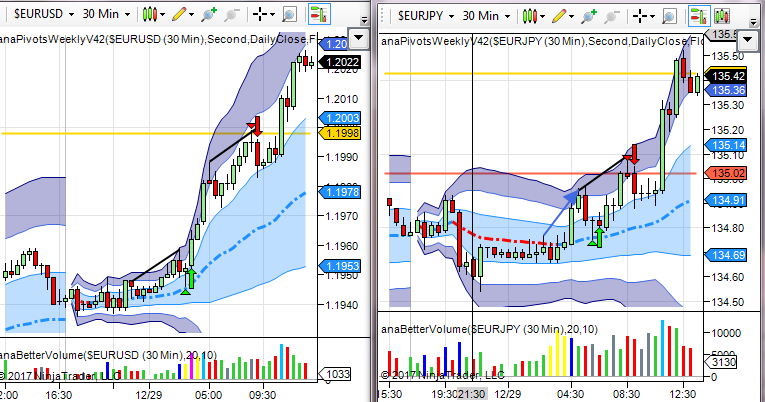
Task: Click the boxed candlesticks icon in EURJPY toolbar
Action: click(x=722, y=16)
